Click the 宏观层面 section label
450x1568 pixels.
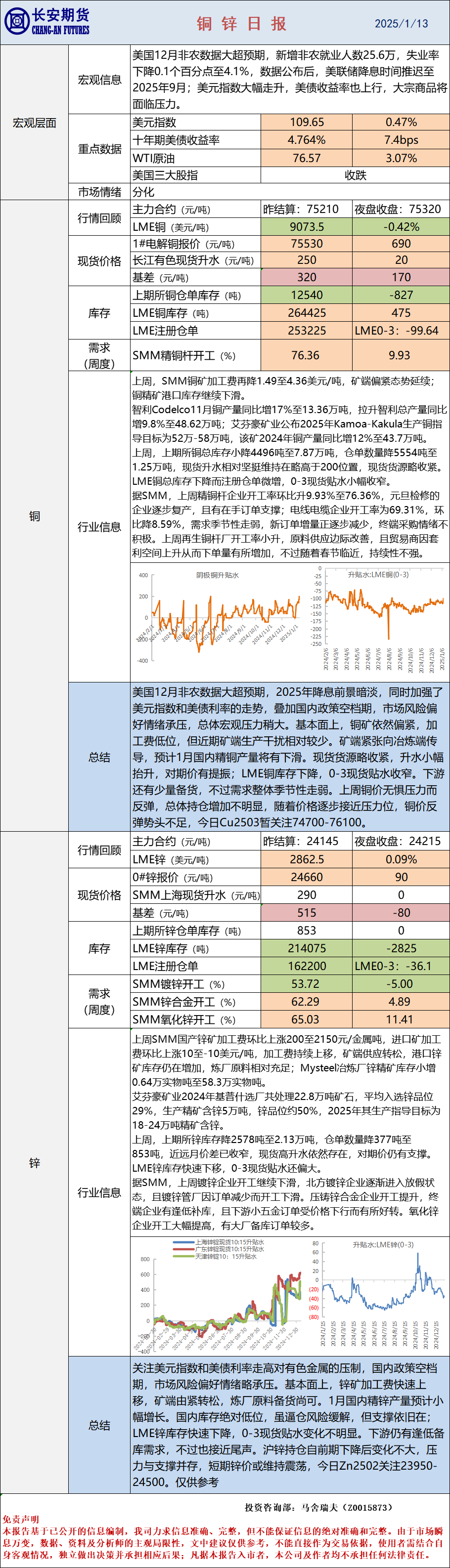[x=34, y=123]
